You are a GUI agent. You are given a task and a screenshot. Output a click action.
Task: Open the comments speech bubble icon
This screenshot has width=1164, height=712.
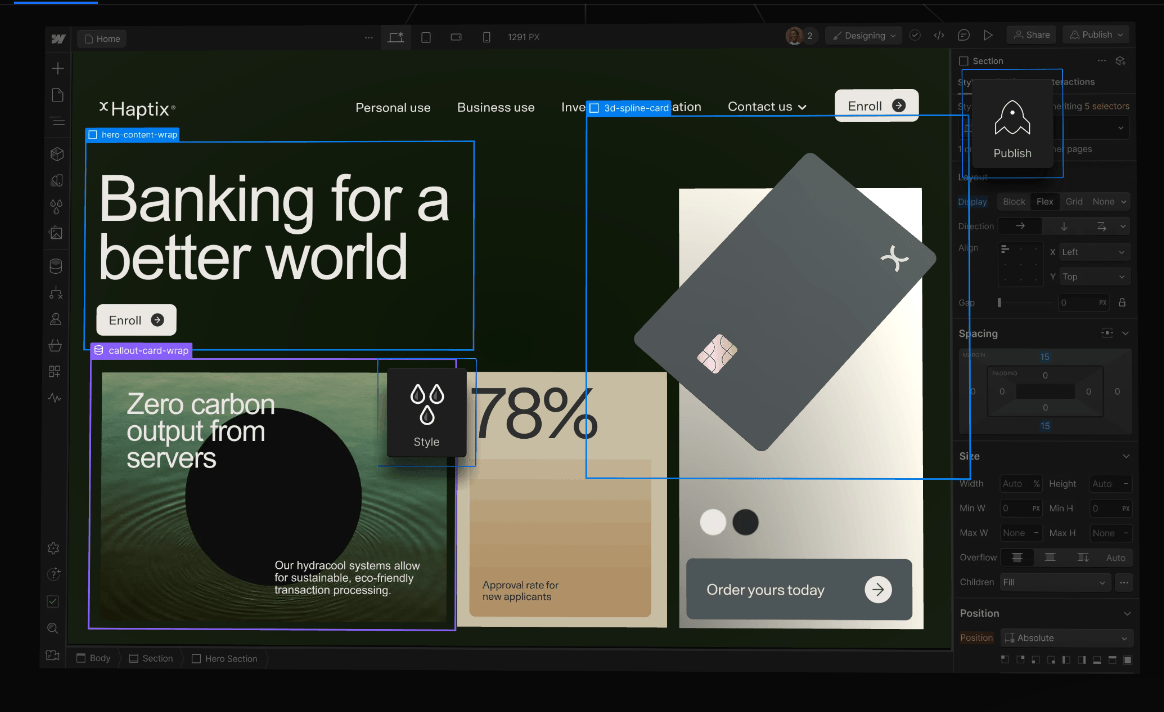coord(963,36)
